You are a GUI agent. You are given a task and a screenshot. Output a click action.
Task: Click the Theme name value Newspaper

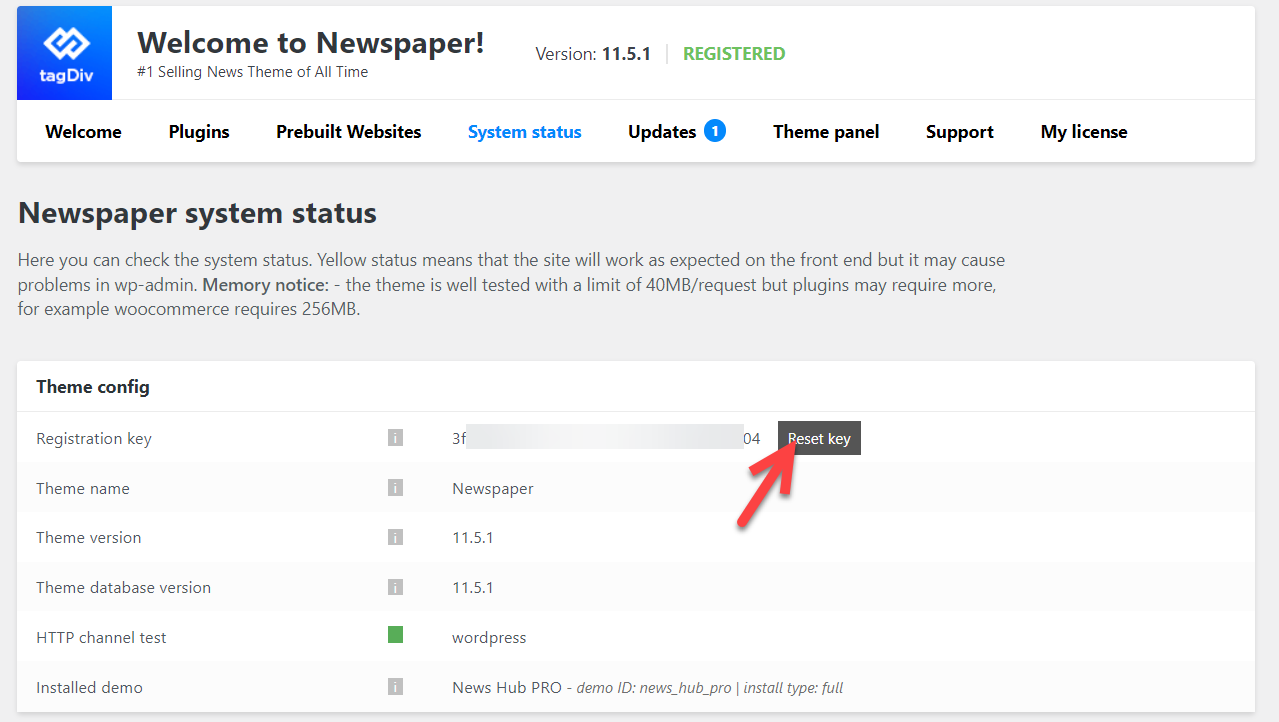coord(493,489)
